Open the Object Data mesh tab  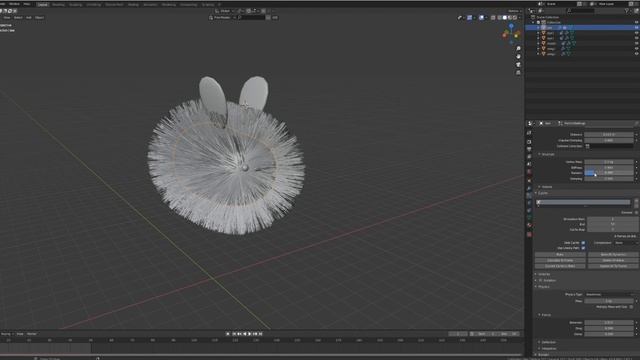point(529,218)
